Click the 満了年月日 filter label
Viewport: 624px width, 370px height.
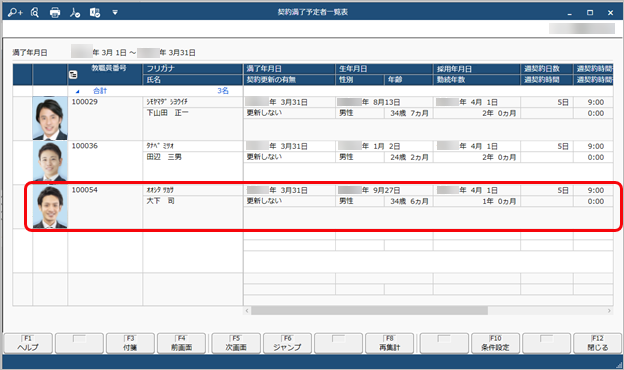point(30,53)
